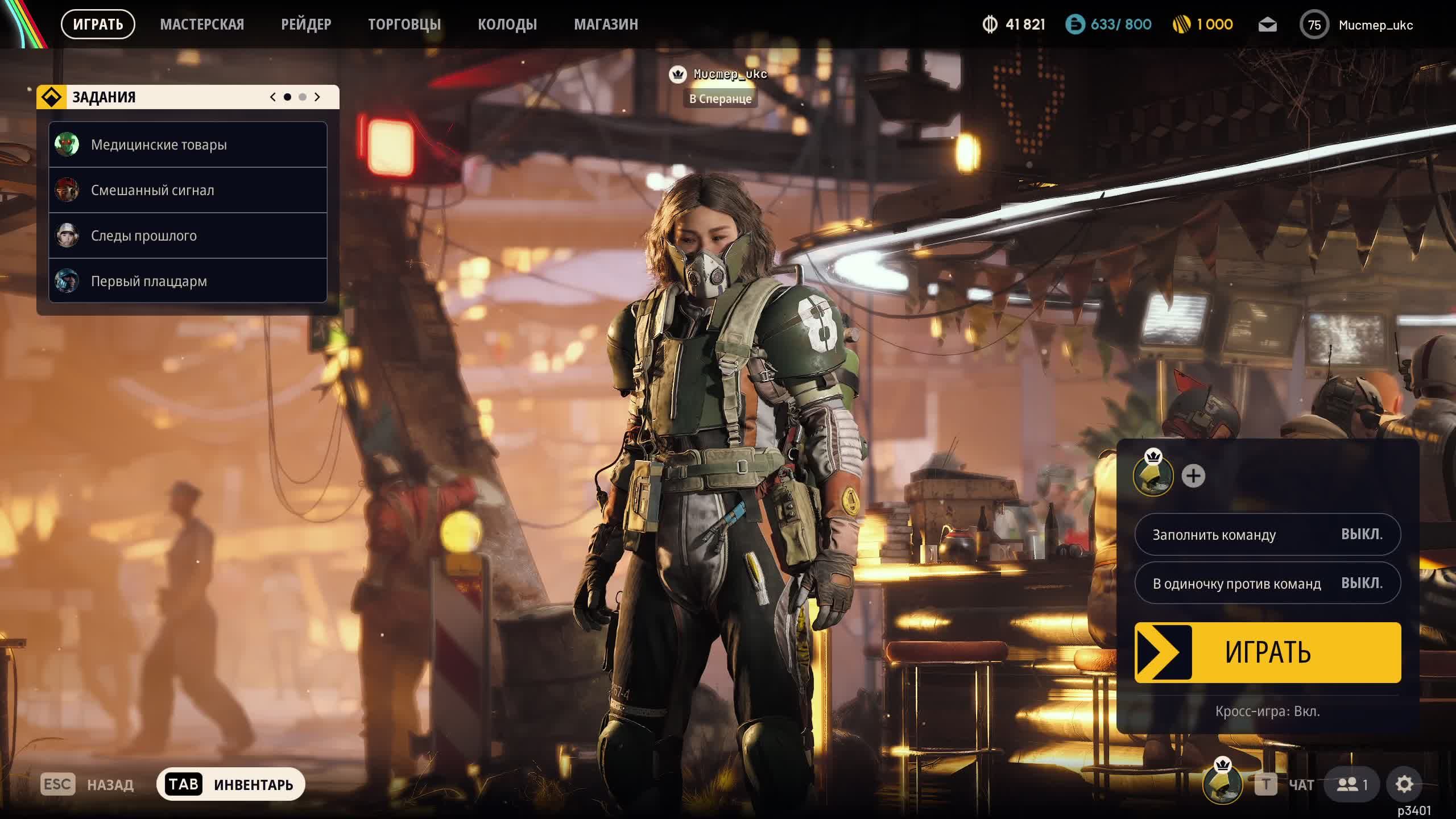Click the blue currency 633/800 icon
The image size is (1456, 819).
tap(1075, 24)
